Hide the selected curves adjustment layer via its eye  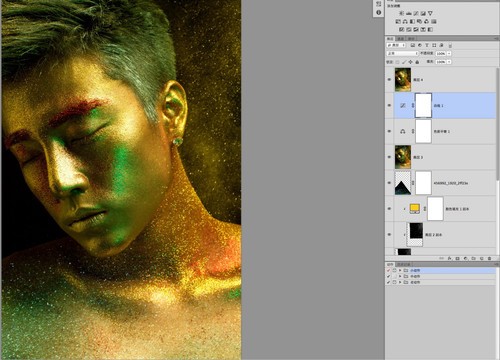(x=389, y=105)
